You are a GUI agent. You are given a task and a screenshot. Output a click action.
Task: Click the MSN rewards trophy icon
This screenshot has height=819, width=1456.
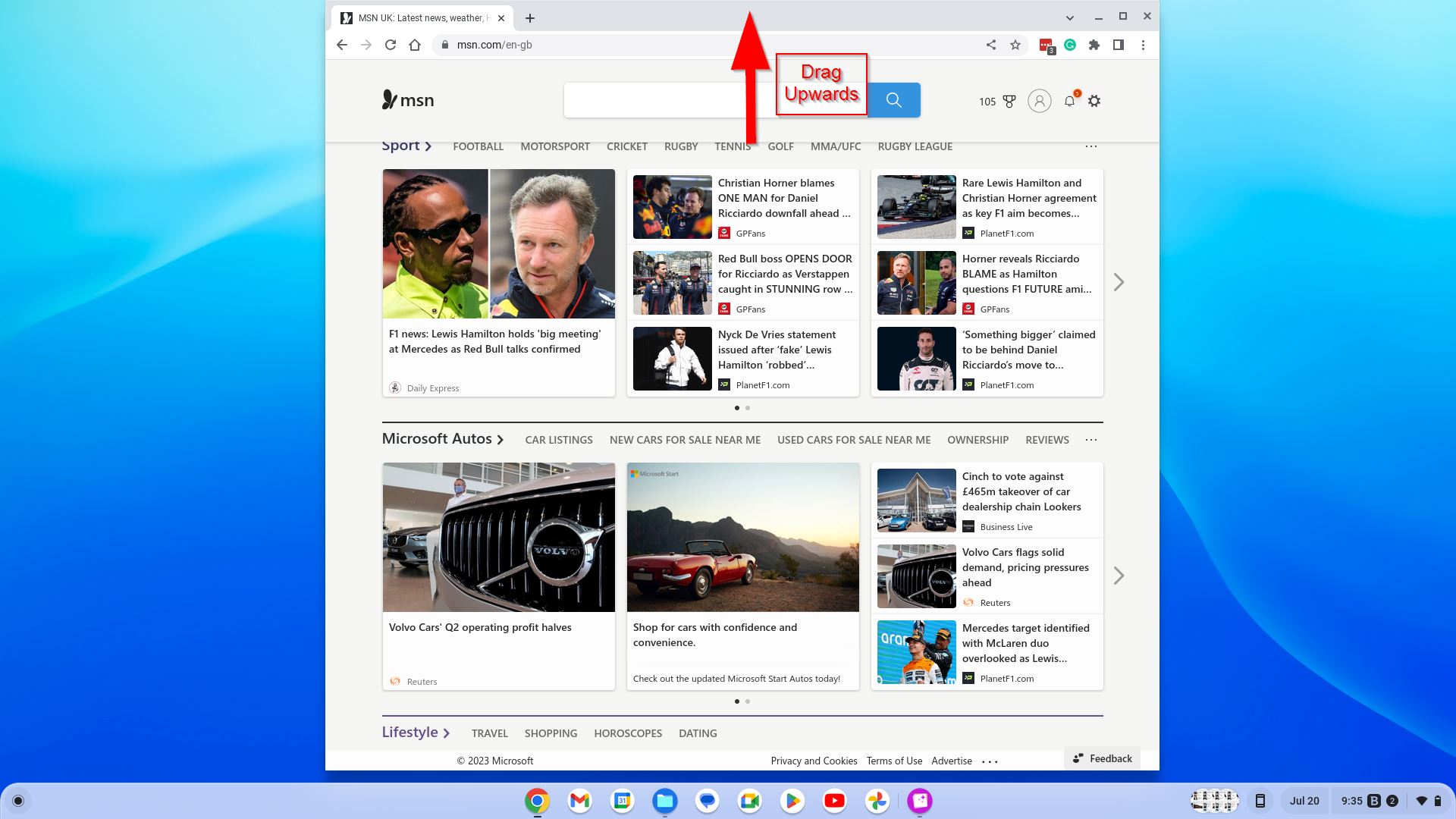pos(1010,100)
